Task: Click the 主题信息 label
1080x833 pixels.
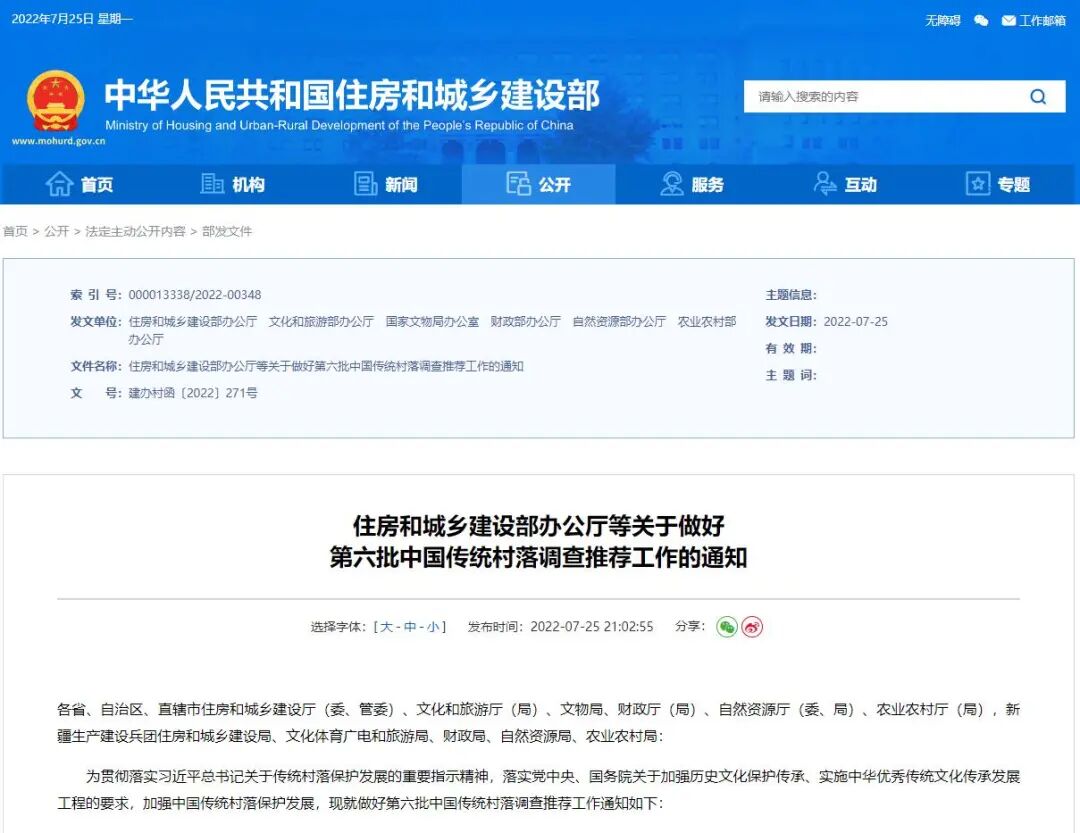Action: click(791, 295)
